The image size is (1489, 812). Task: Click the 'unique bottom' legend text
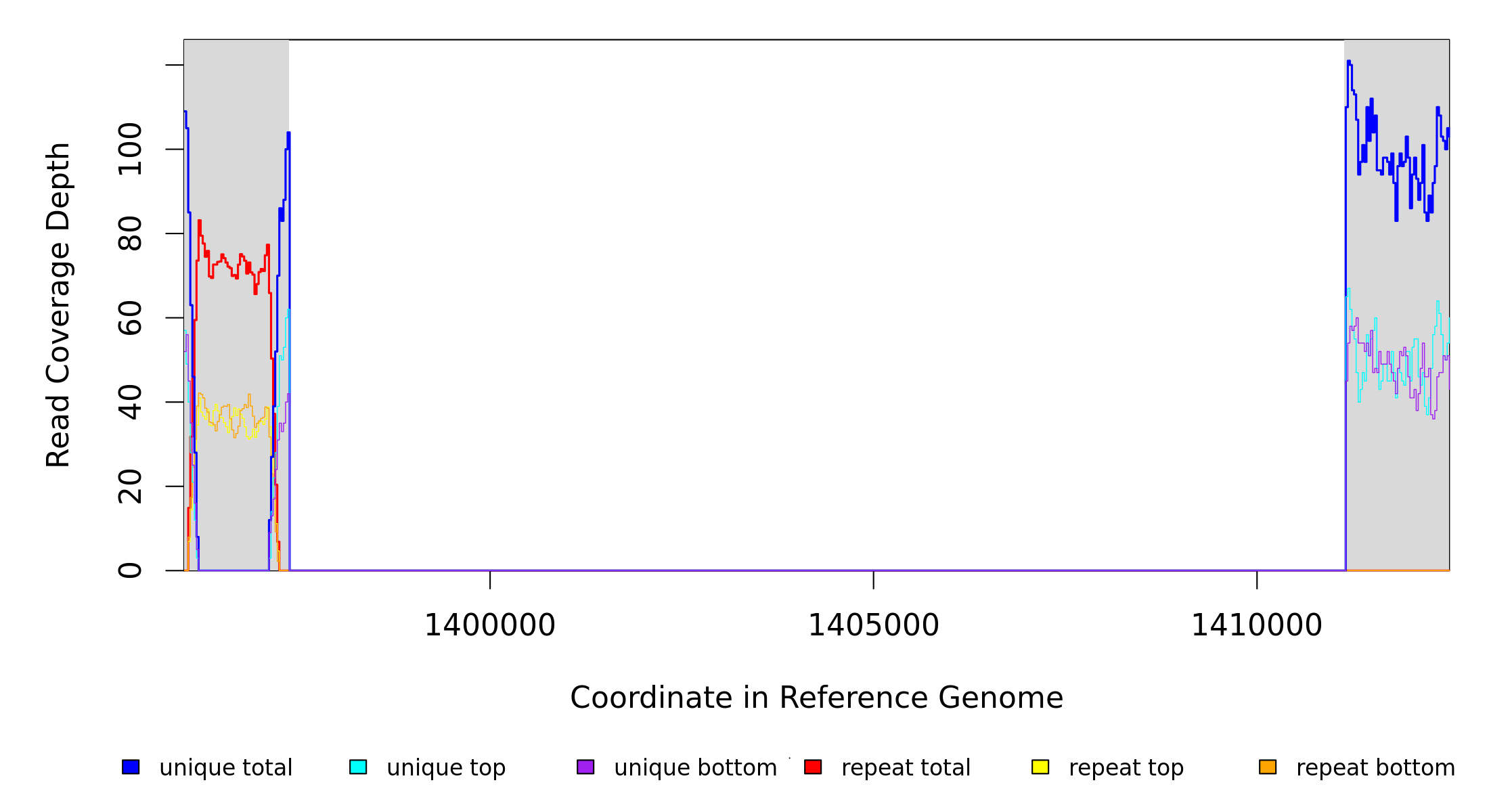(x=695, y=768)
